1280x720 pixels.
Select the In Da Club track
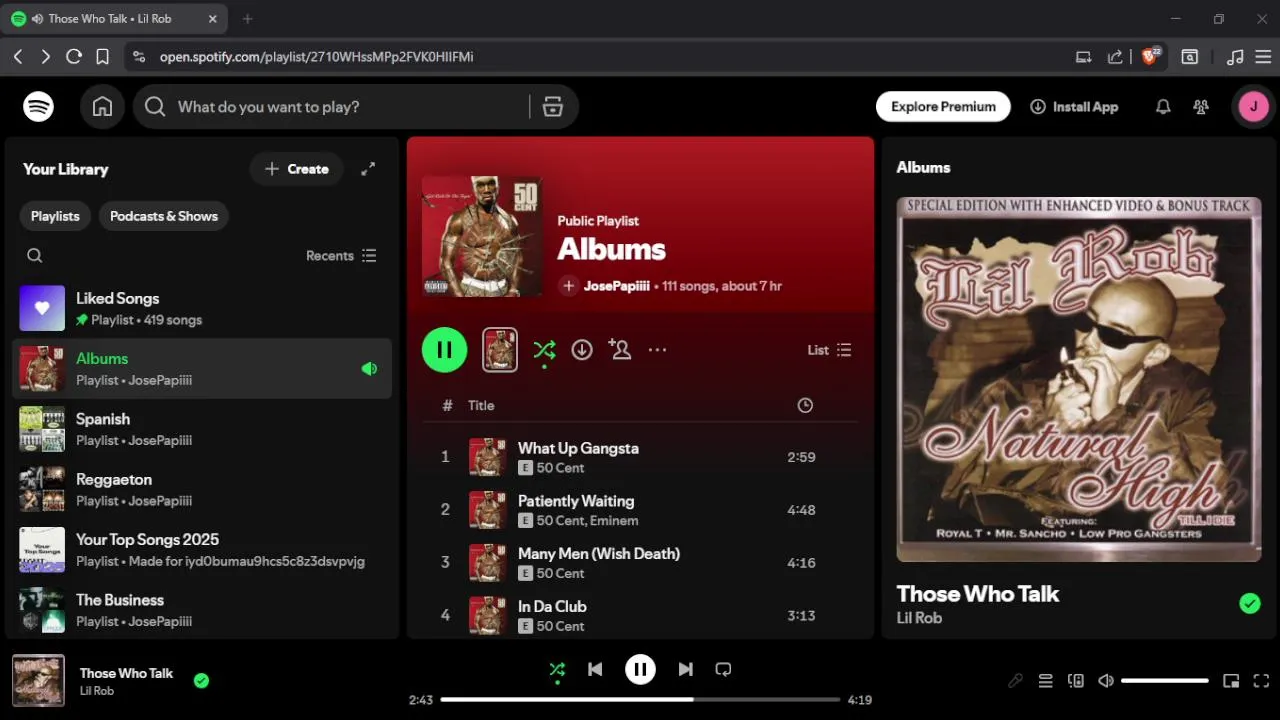[x=640, y=615]
